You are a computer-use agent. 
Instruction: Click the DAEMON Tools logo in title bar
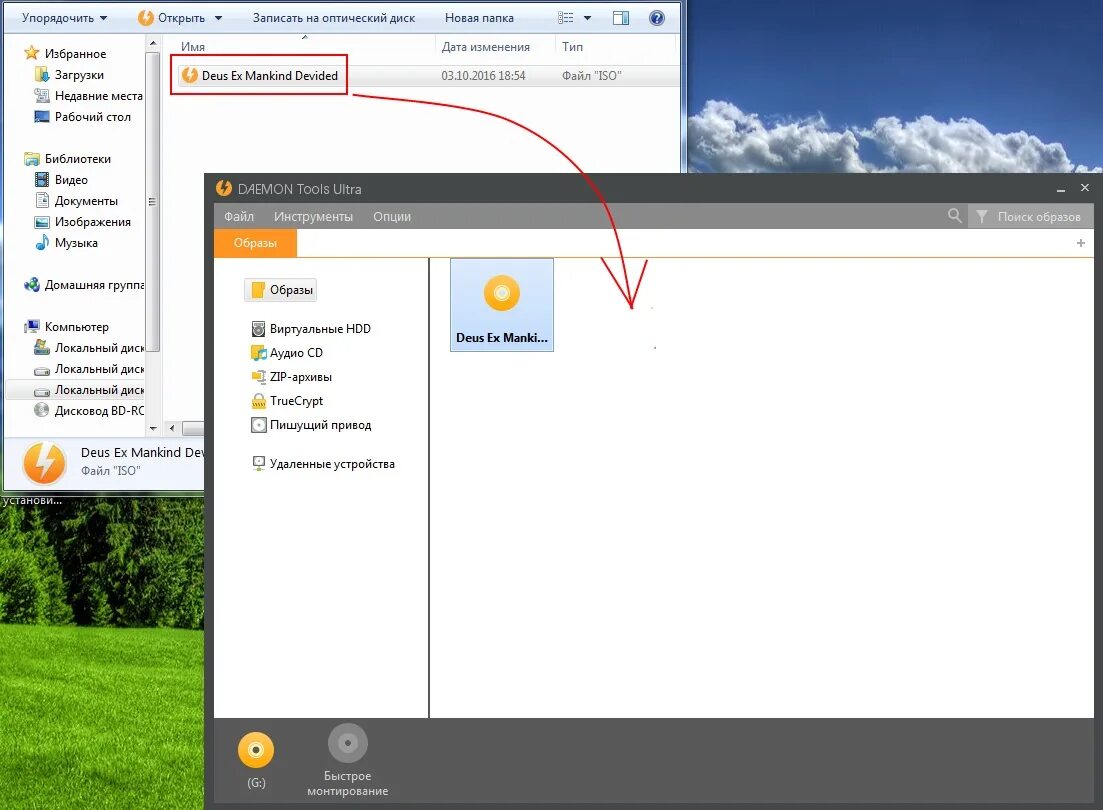224,189
